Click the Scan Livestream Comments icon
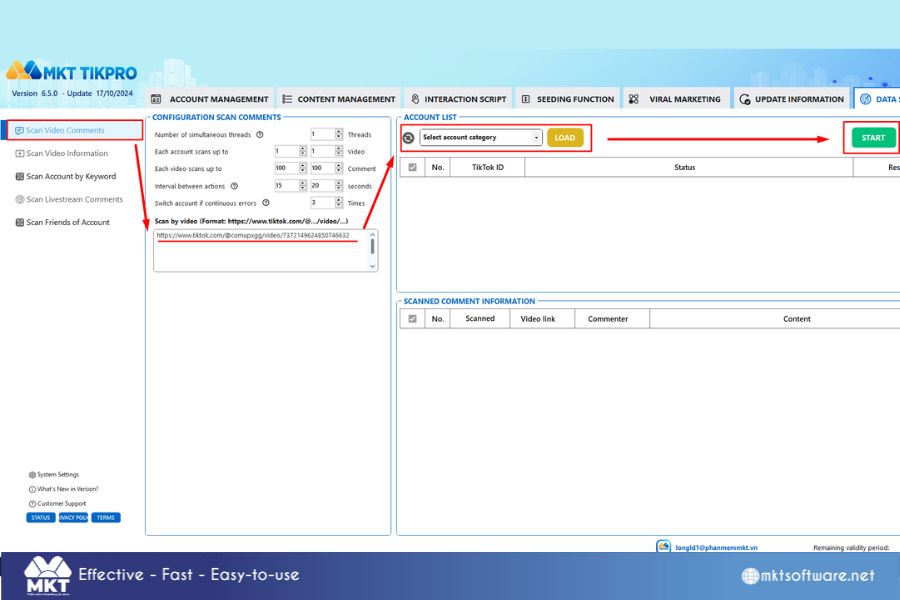This screenshot has height=600, width=900. point(20,199)
